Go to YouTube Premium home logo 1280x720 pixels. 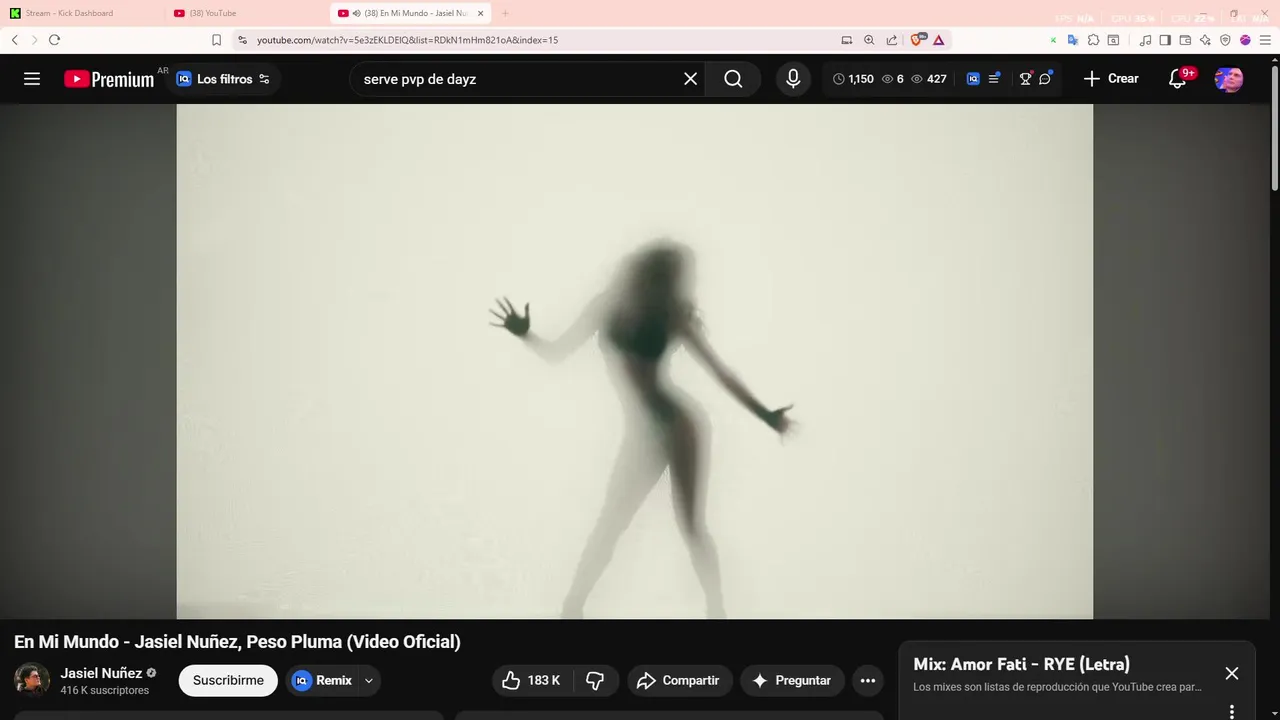pyautogui.click(x=109, y=79)
